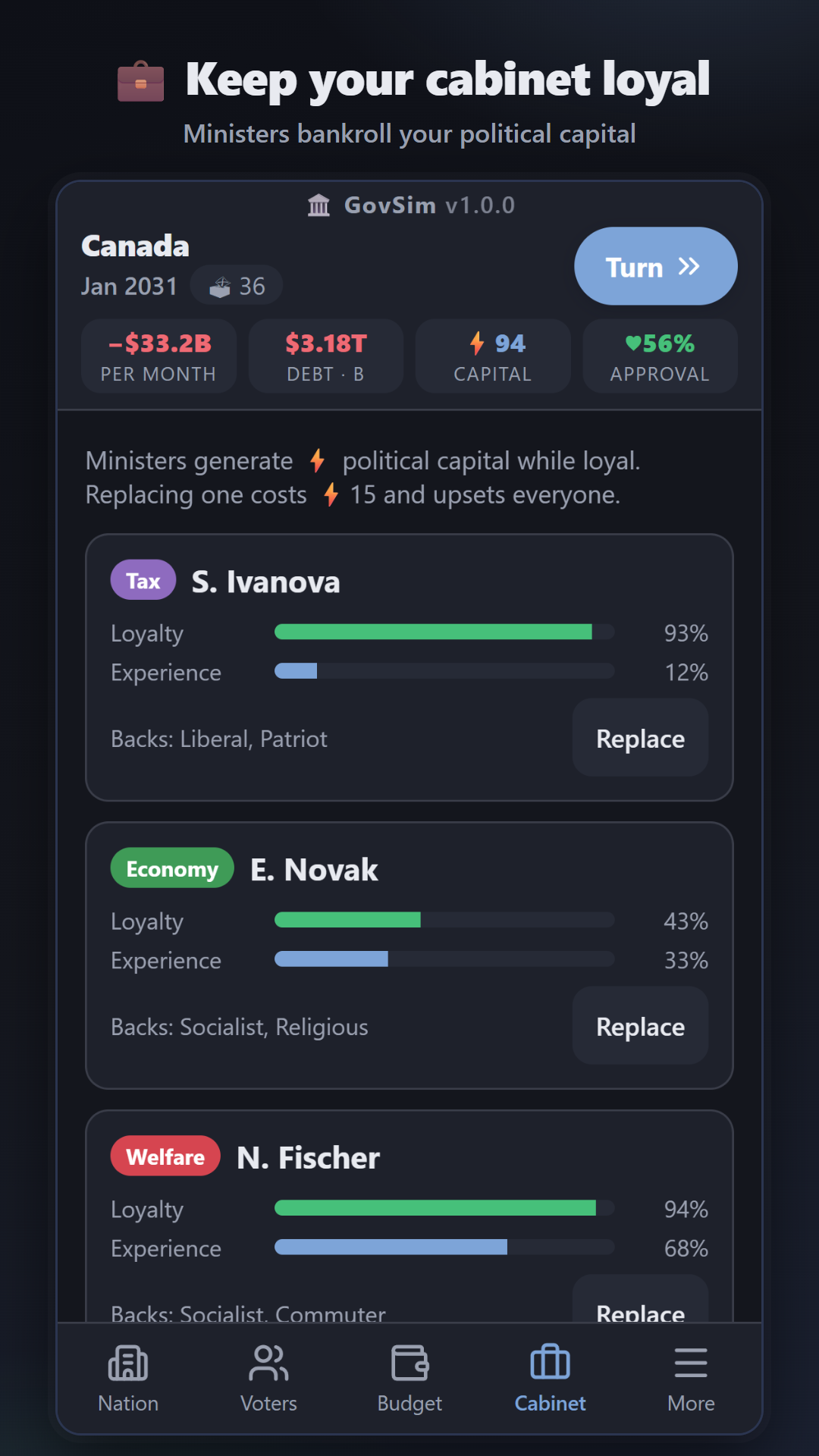The height and width of the screenshot is (1456, 819).
Task: Open the Budget wallet icon
Action: [409, 1363]
